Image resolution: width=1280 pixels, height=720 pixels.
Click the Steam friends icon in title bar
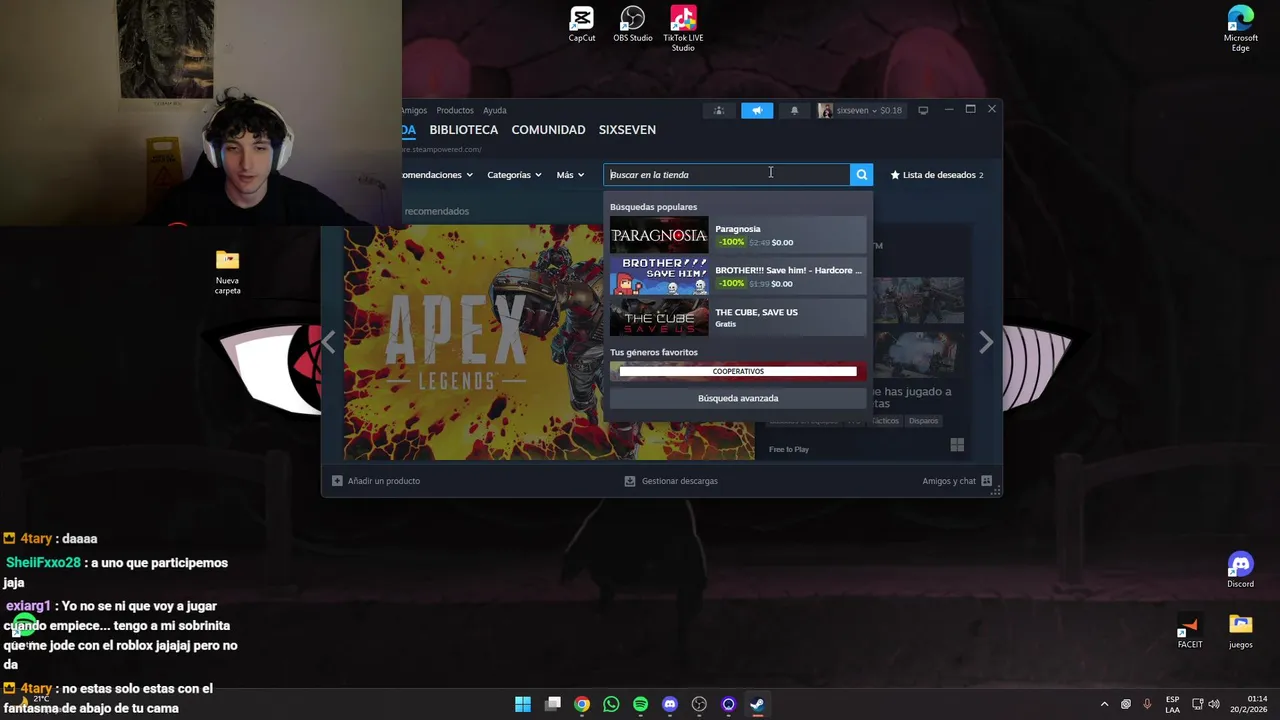click(x=718, y=110)
